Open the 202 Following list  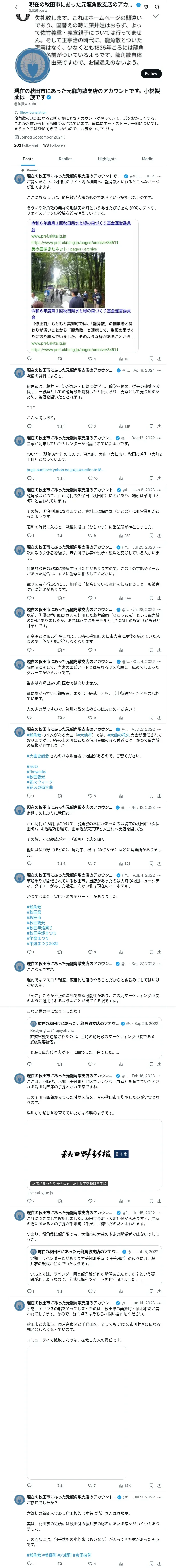tap(26, 146)
